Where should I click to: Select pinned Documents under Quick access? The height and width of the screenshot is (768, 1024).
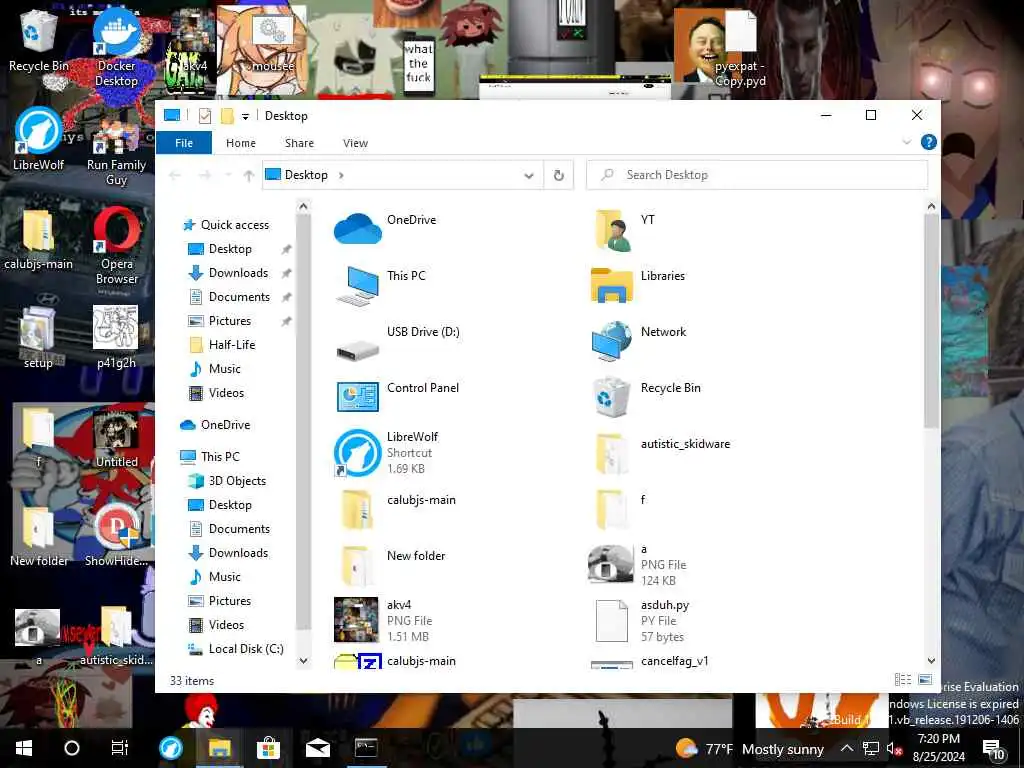(x=239, y=297)
